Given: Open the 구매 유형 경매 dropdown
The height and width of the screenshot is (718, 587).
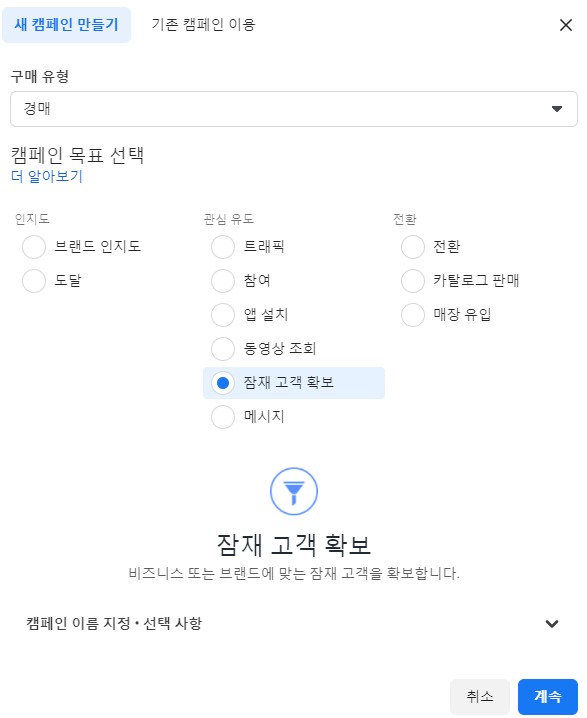Looking at the screenshot, I should [294, 109].
